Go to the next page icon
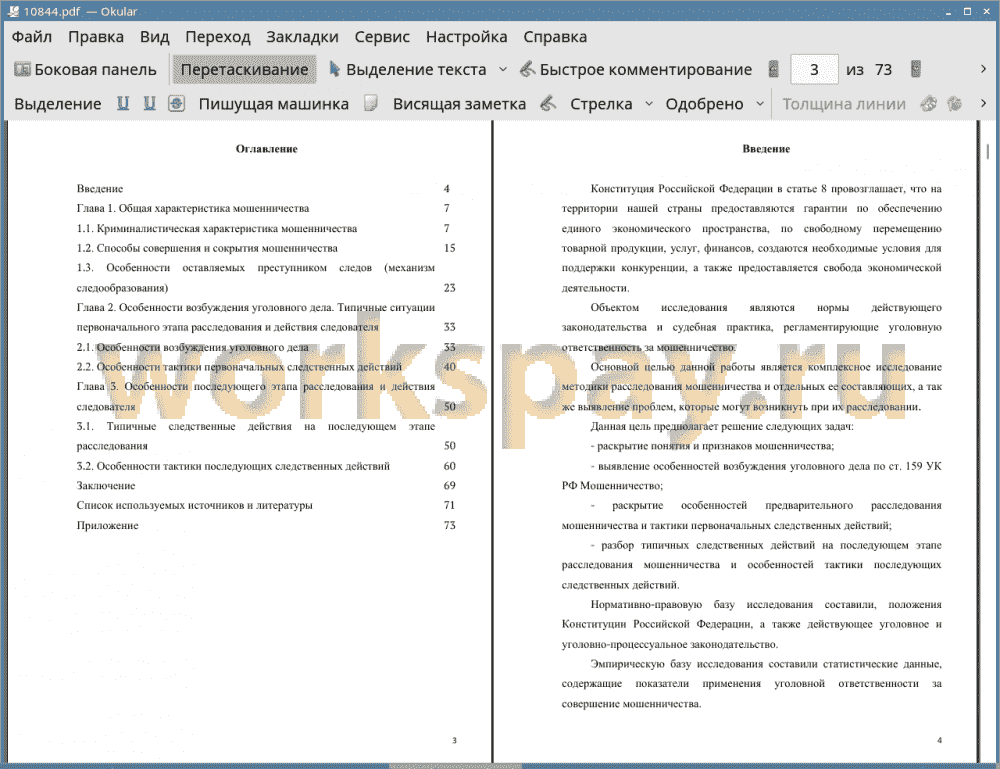The image size is (1000, 769). 916,70
